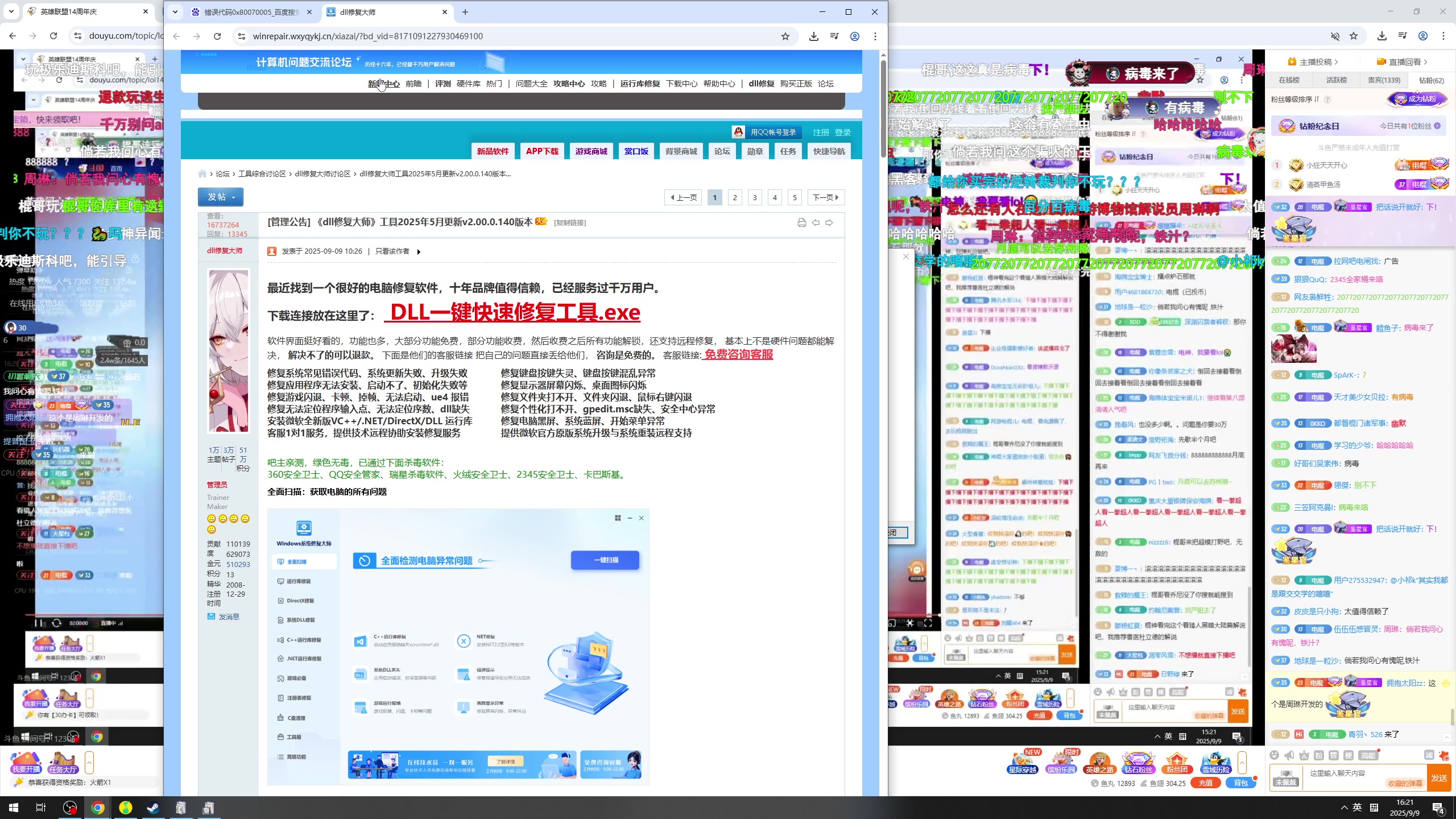Toggle the 高能 mode in chat toolbar
Screen dimensions: 1456x819
coord(1368,755)
